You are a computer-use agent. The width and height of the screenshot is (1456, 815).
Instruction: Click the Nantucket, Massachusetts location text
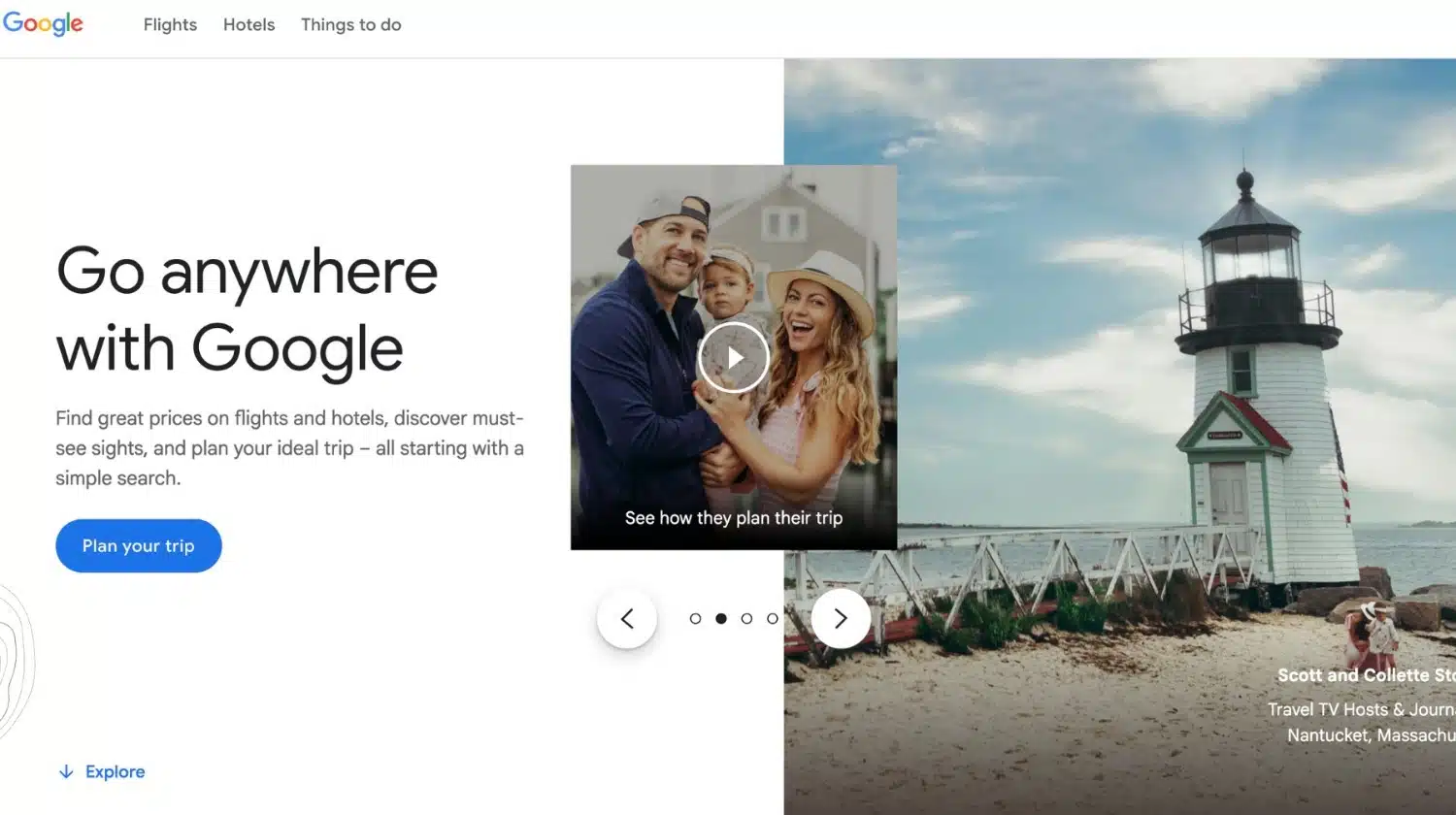tap(1369, 735)
